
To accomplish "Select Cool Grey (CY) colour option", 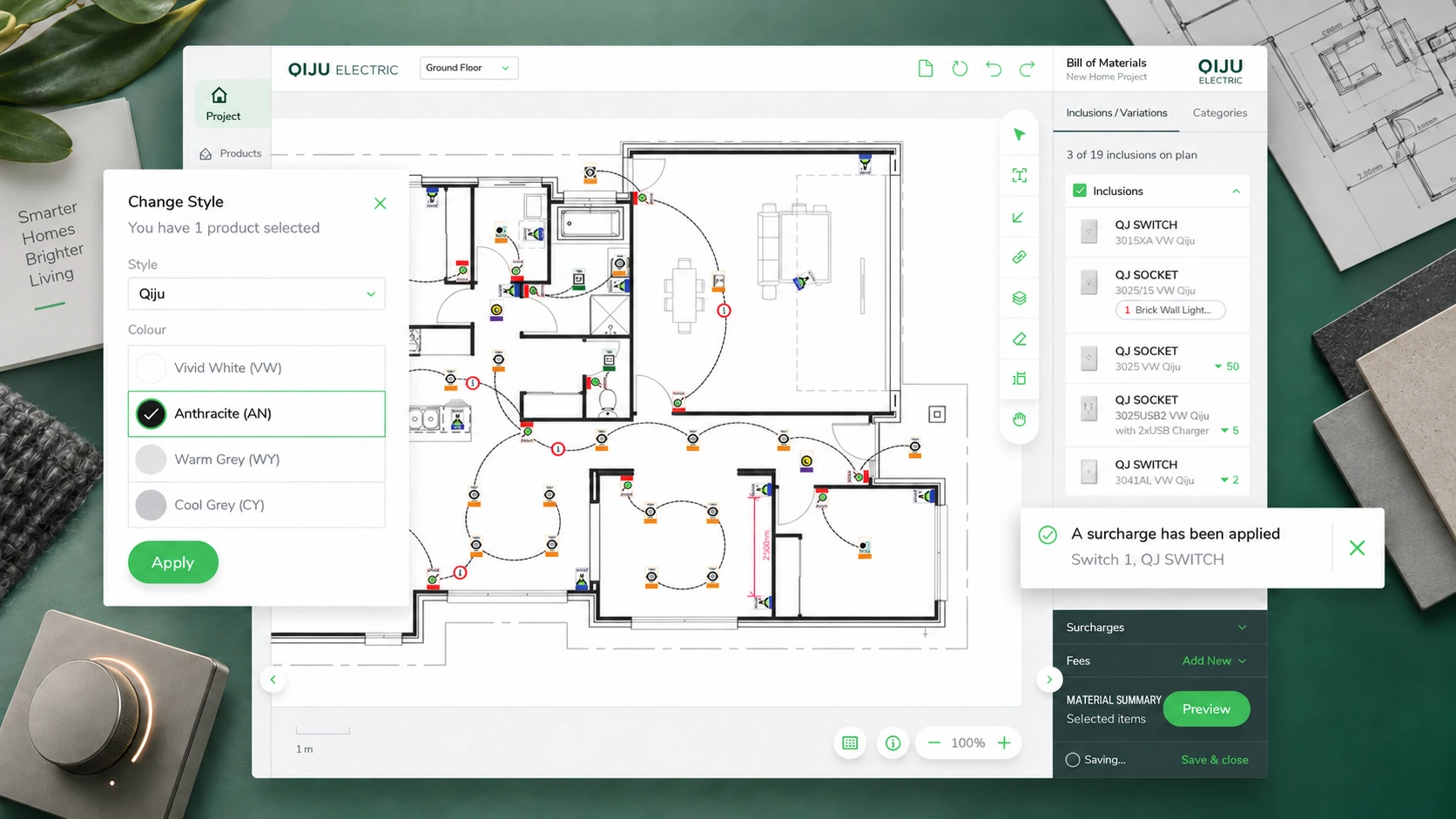I will click(x=256, y=505).
